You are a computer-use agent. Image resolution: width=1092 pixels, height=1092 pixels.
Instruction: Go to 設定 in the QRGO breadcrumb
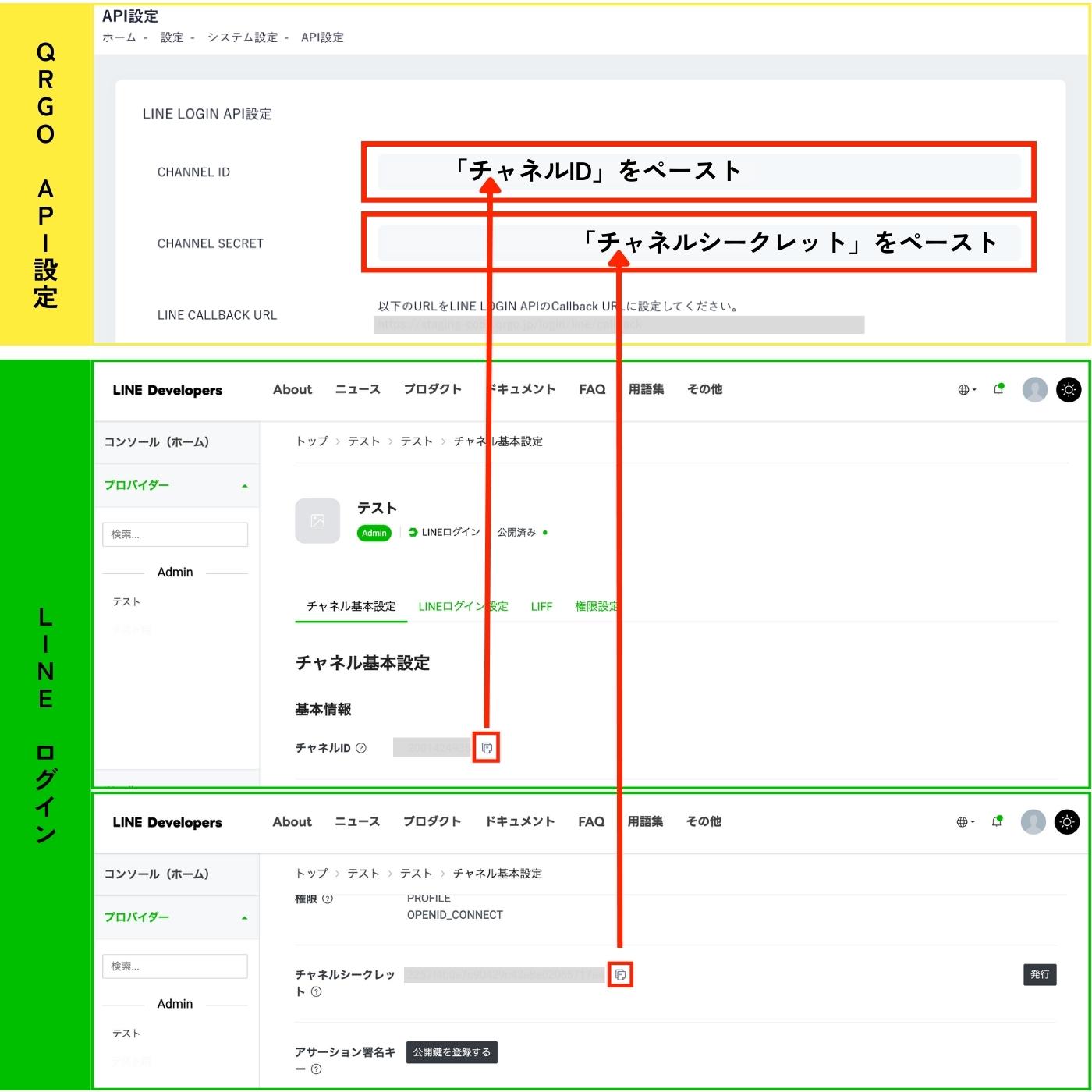[x=172, y=37]
